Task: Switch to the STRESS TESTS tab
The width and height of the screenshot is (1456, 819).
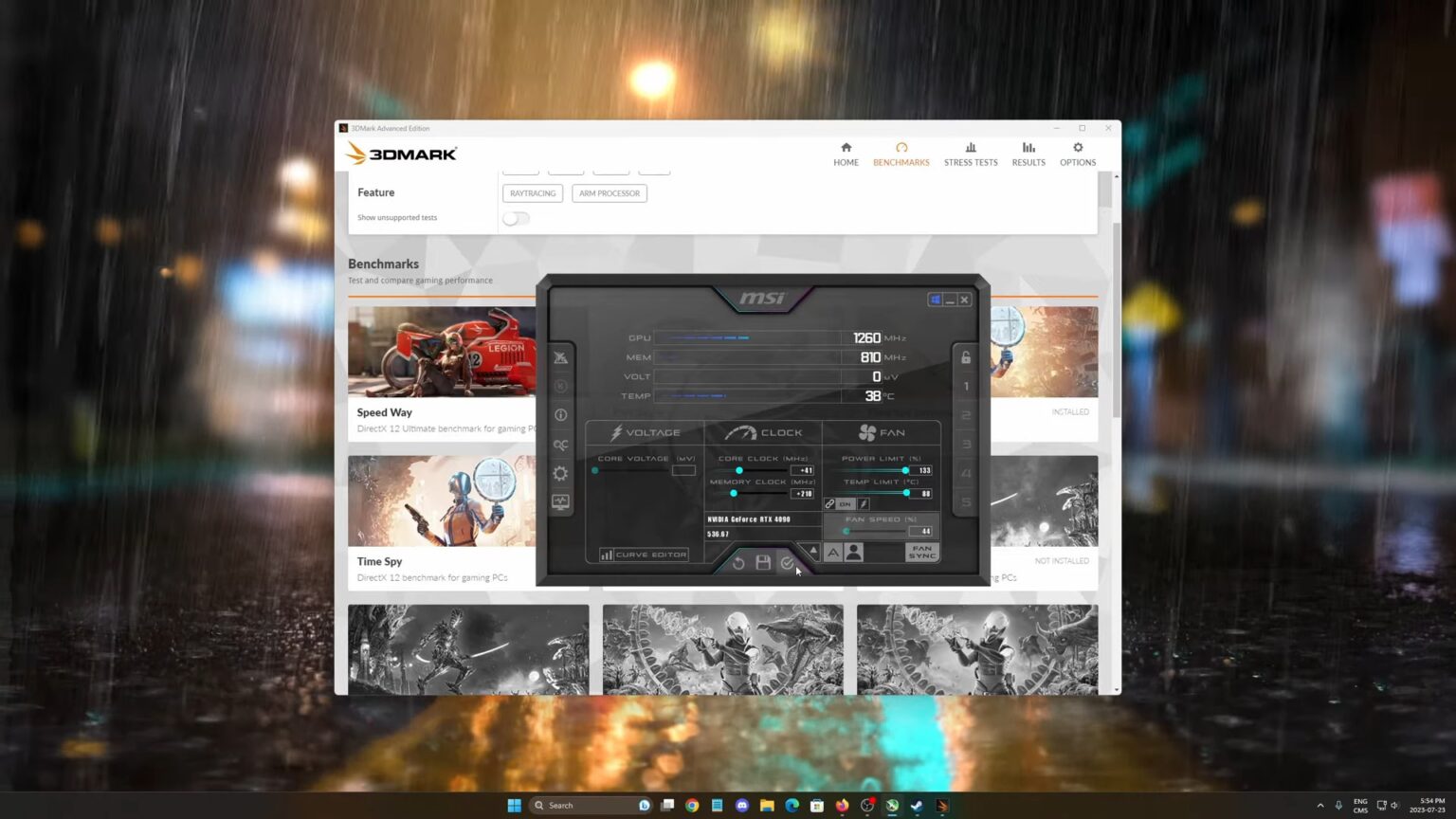Action: (971, 154)
